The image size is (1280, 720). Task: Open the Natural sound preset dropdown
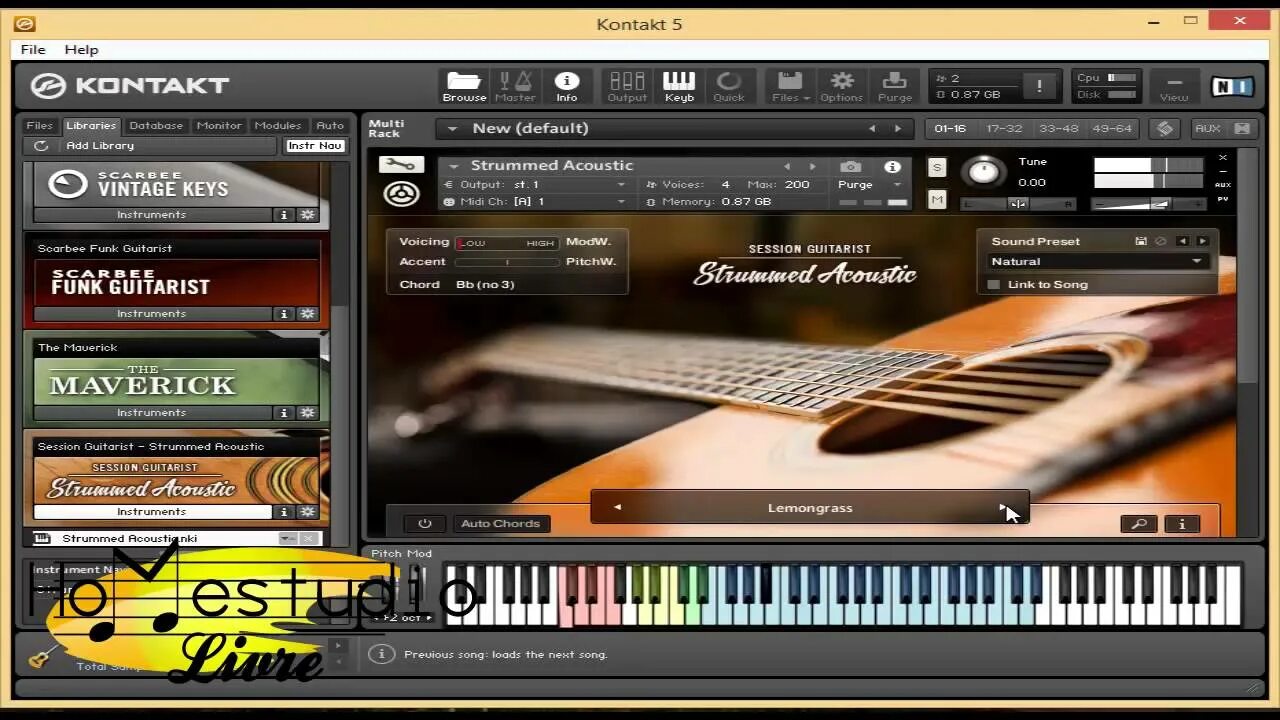tap(1097, 262)
